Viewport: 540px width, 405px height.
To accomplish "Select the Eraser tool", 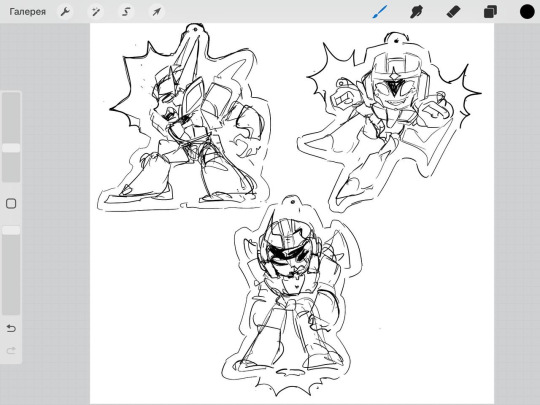I will click(x=453, y=12).
